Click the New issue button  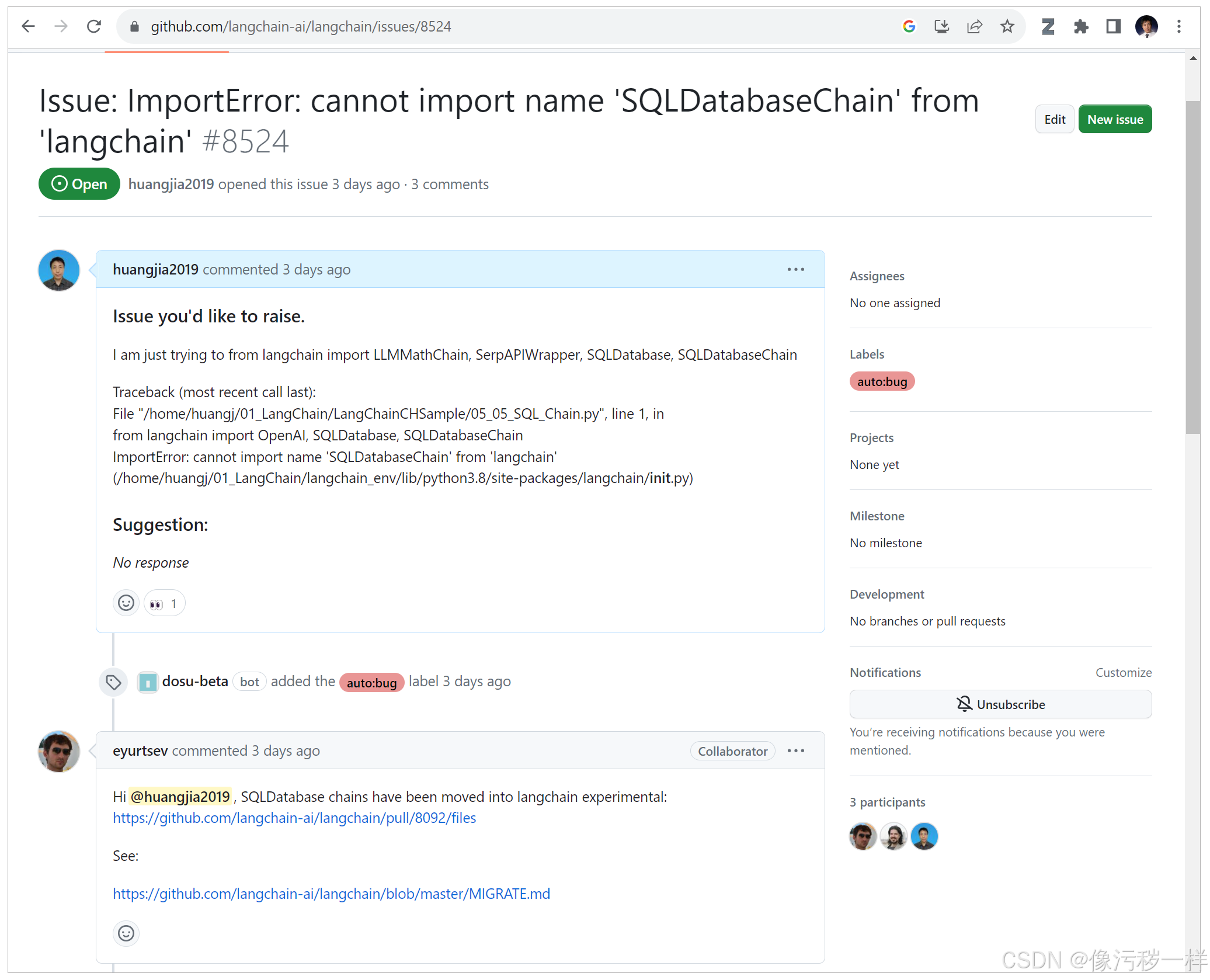(x=1115, y=119)
